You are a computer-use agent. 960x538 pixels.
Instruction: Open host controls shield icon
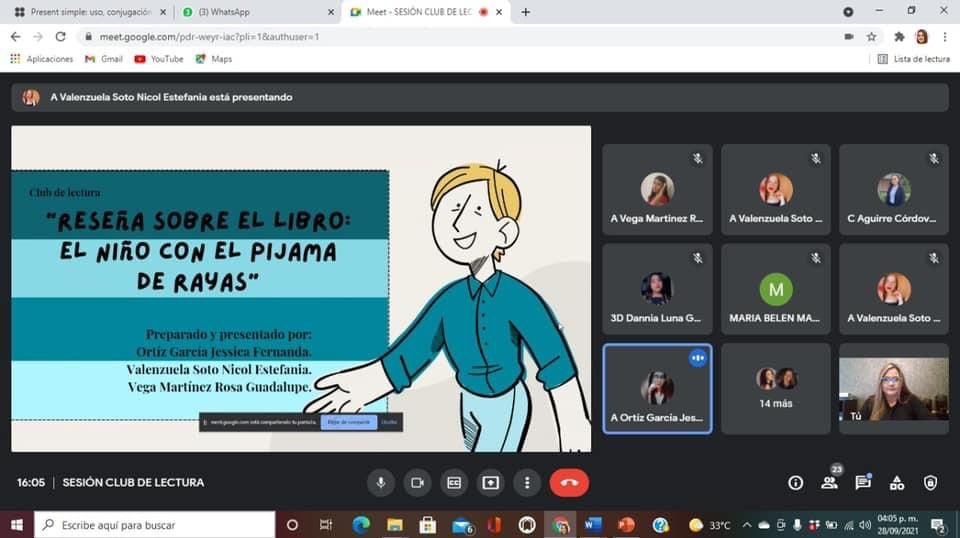tap(930, 483)
